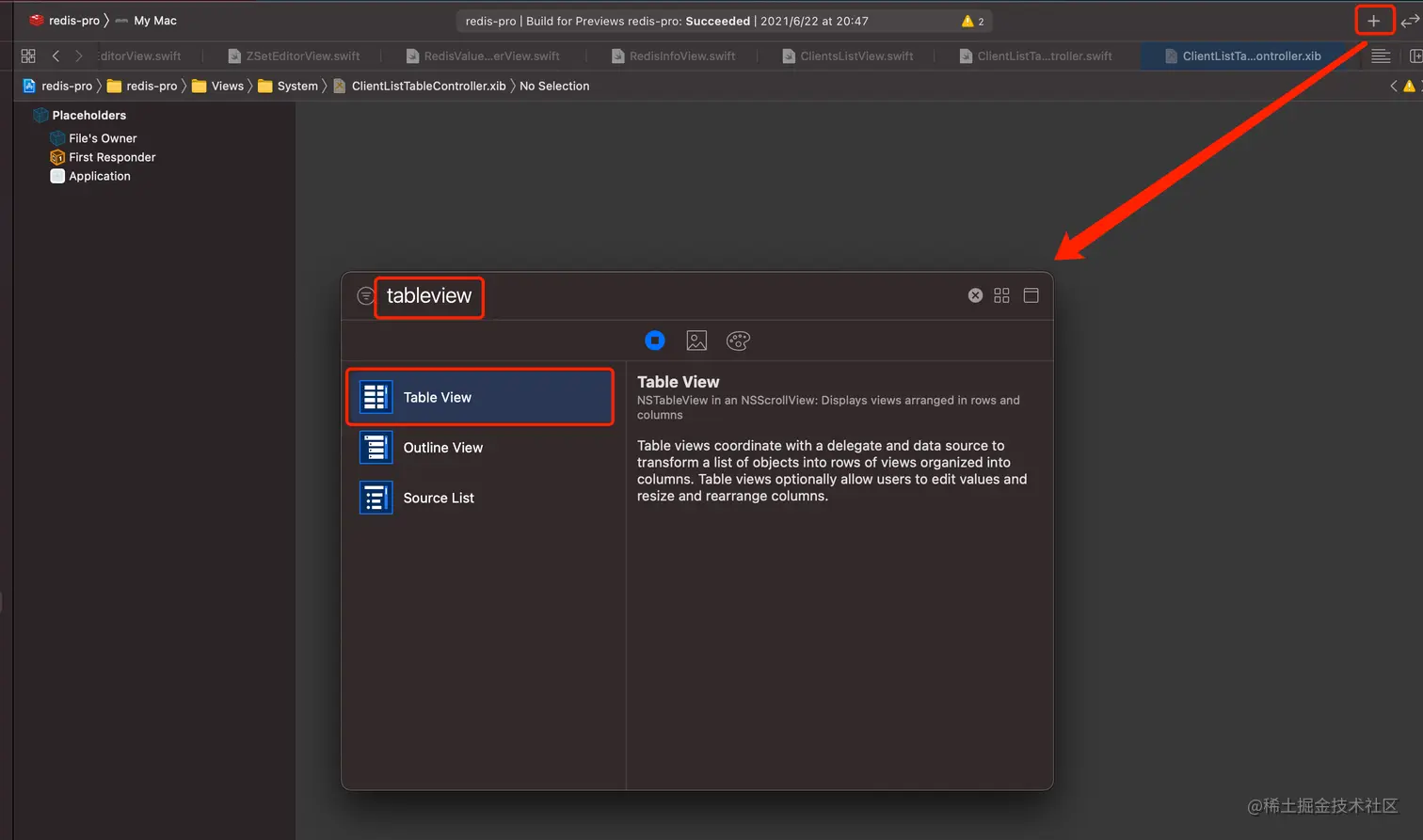The image size is (1423, 840).
Task: Open the RedisValue...erView.swift tab
Action: [483, 56]
